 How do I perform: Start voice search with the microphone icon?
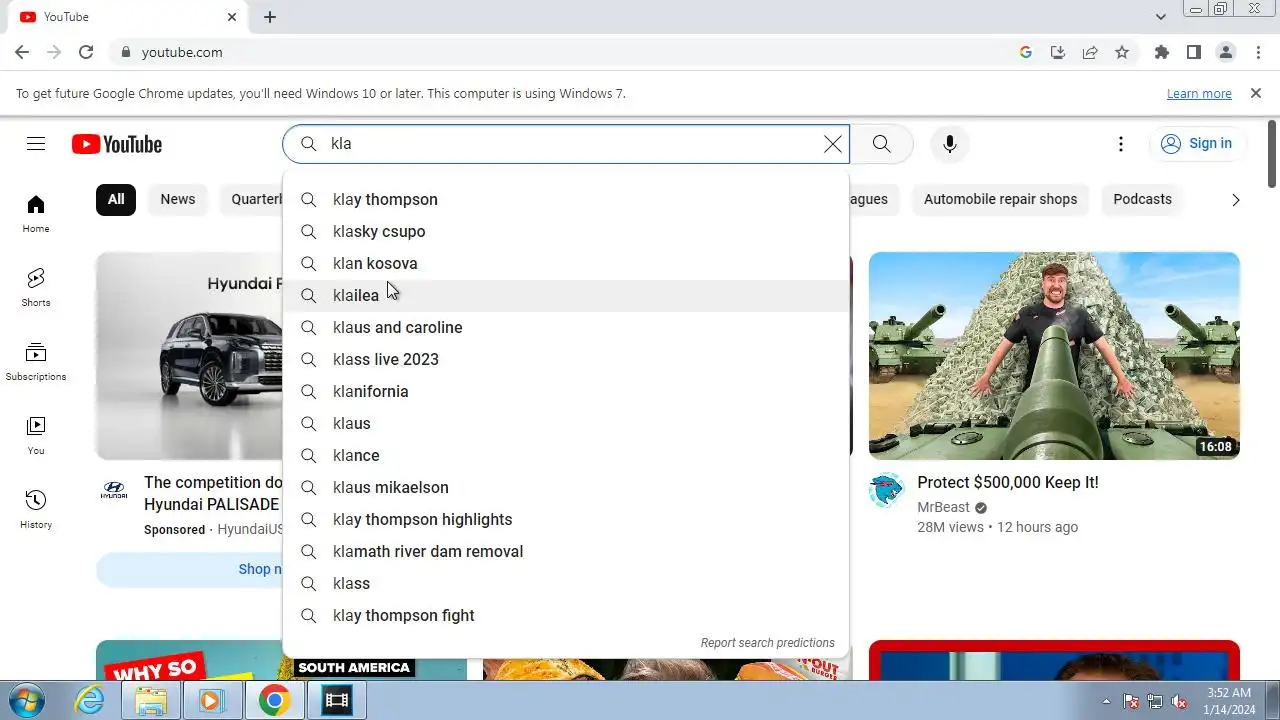(x=949, y=144)
